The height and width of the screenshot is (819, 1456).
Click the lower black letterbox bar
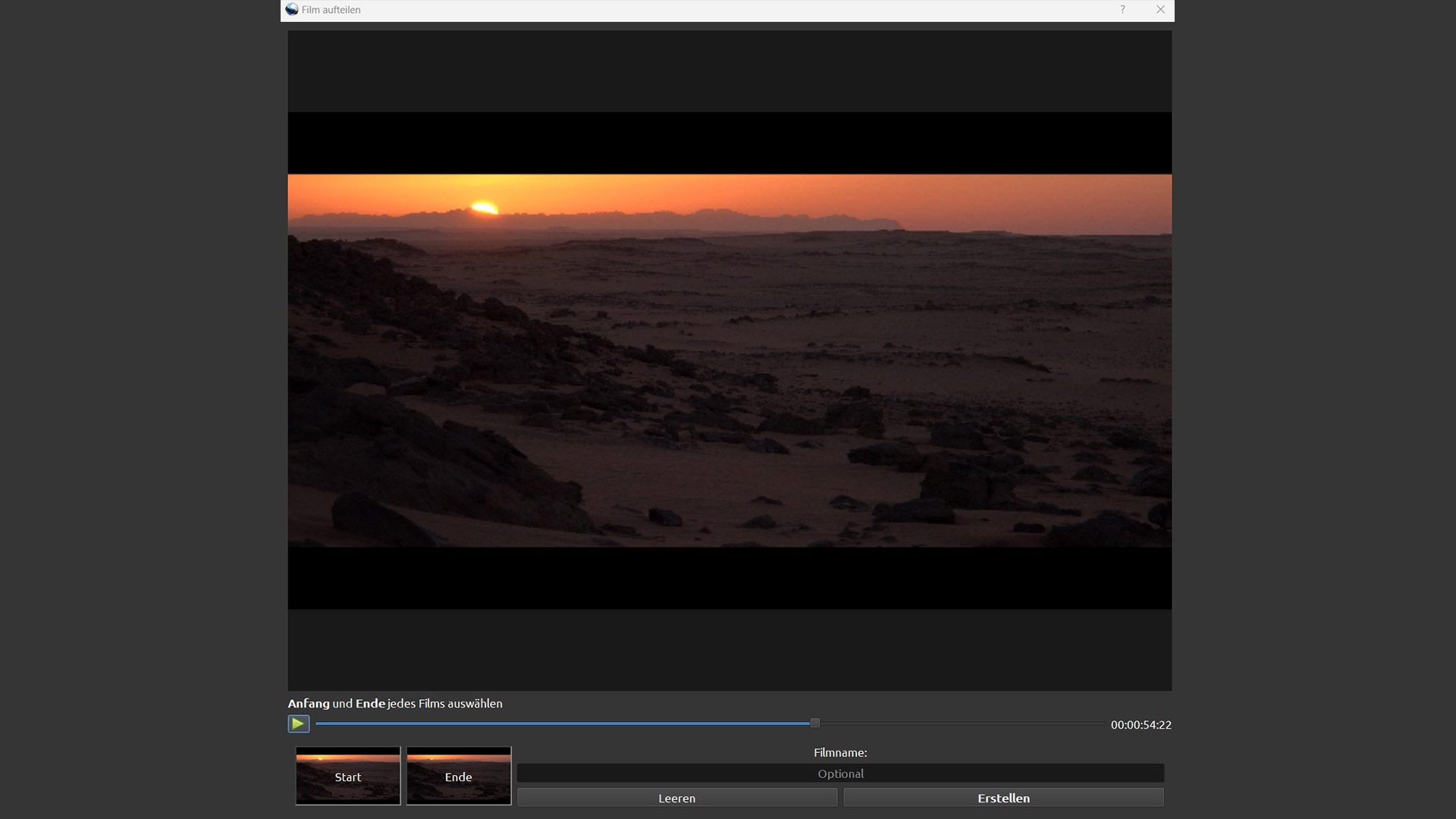pyautogui.click(x=728, y=578)
